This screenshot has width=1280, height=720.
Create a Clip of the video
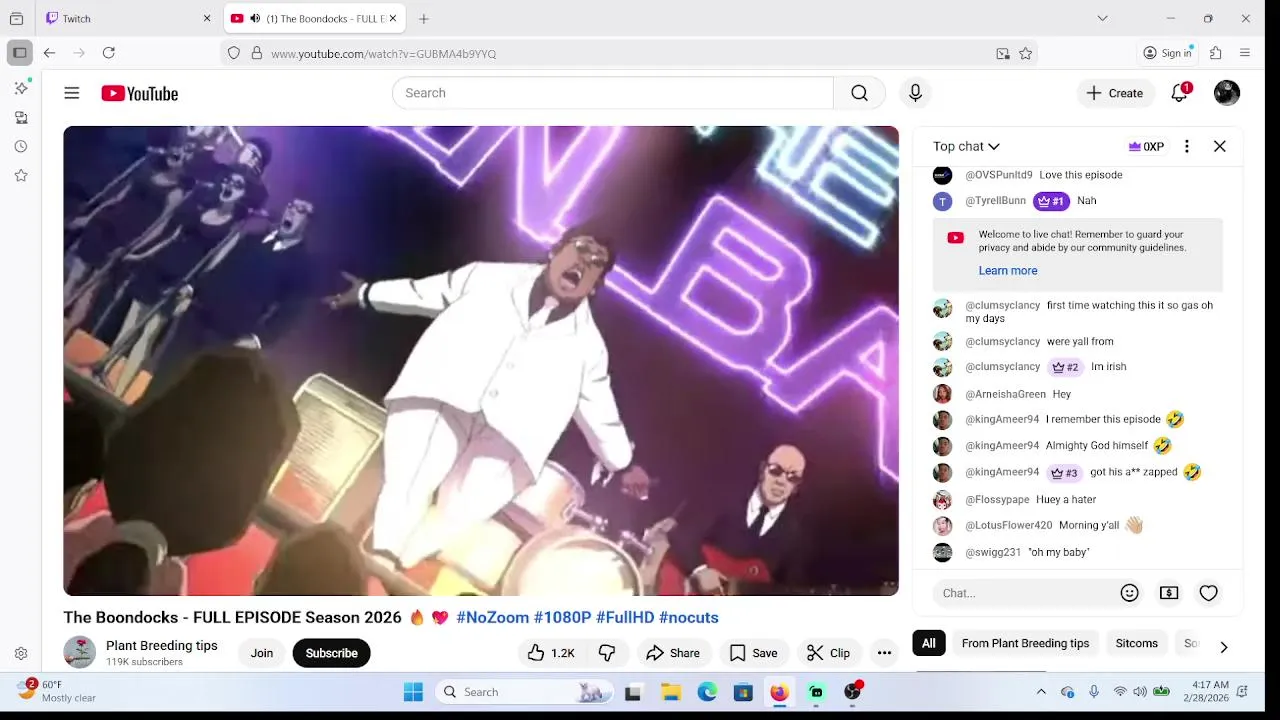(828, 653)
